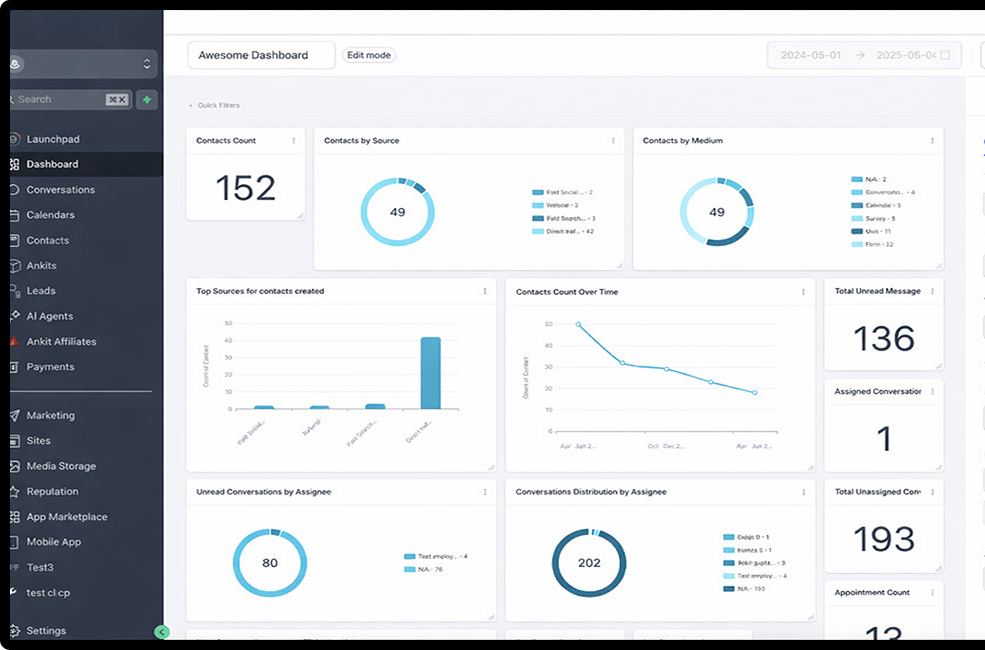The width and height of the screenshot is (985, 650).
Task: Open options menu on Contacts Count widget
Action: 294,141
